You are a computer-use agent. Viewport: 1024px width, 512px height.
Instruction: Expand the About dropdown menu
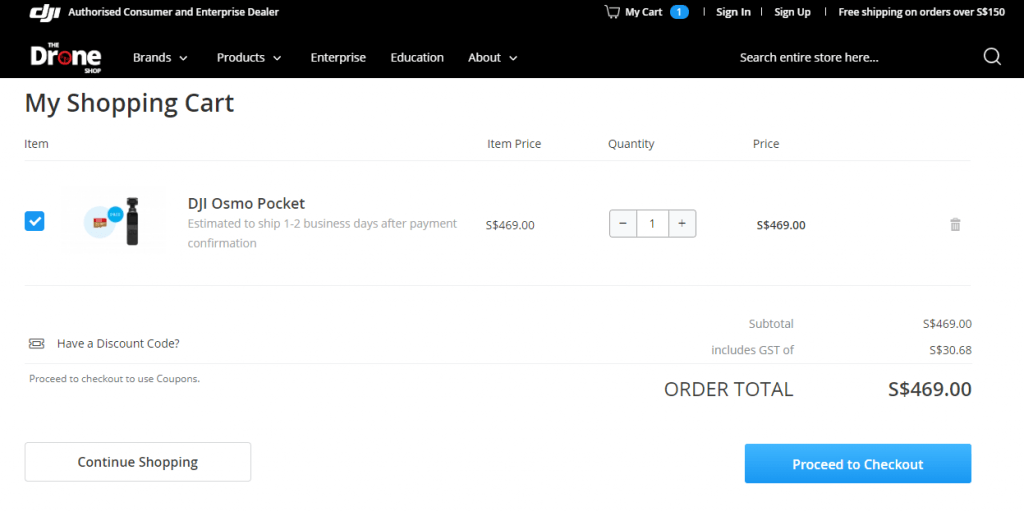tap(492, 57)
